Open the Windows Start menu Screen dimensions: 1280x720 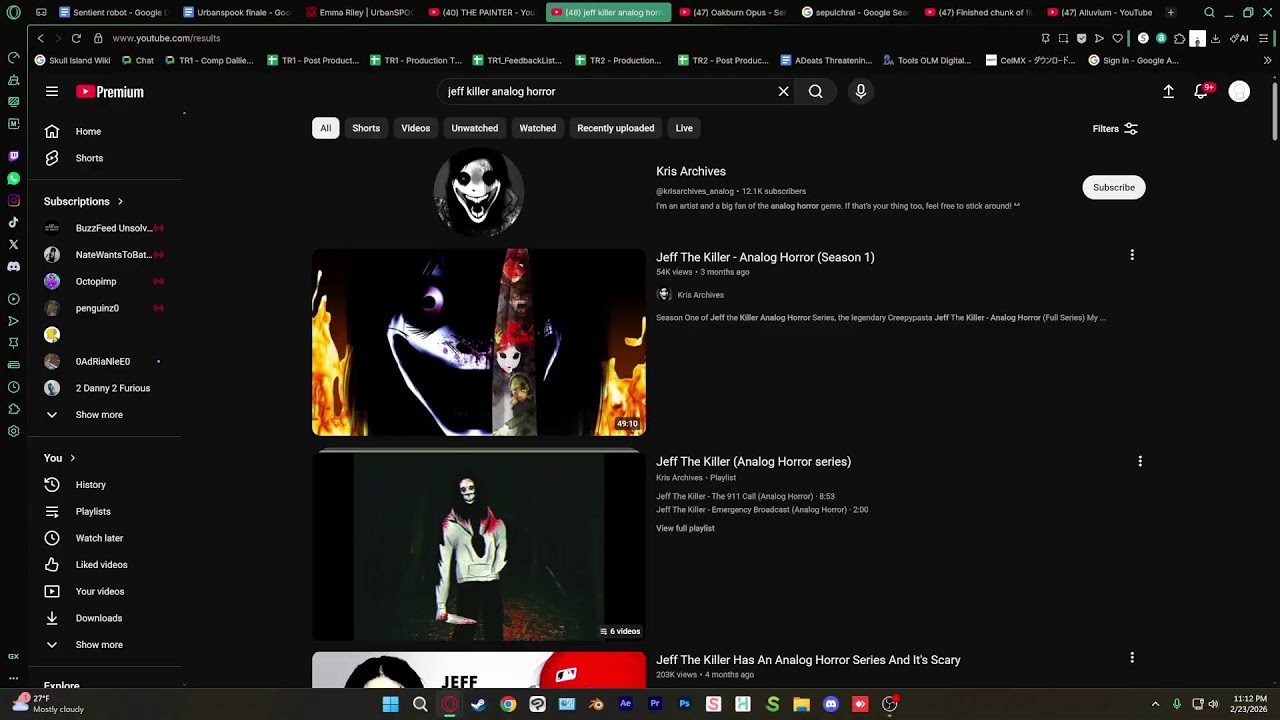390,704
